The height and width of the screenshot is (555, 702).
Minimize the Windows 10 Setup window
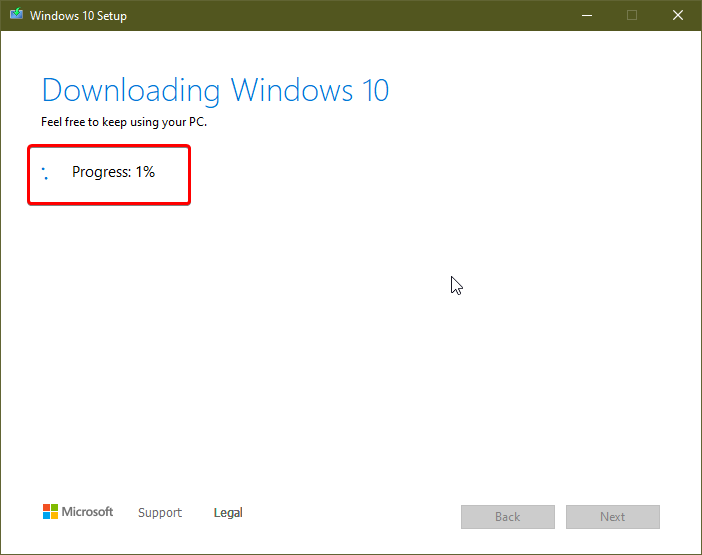click(587, 15)
